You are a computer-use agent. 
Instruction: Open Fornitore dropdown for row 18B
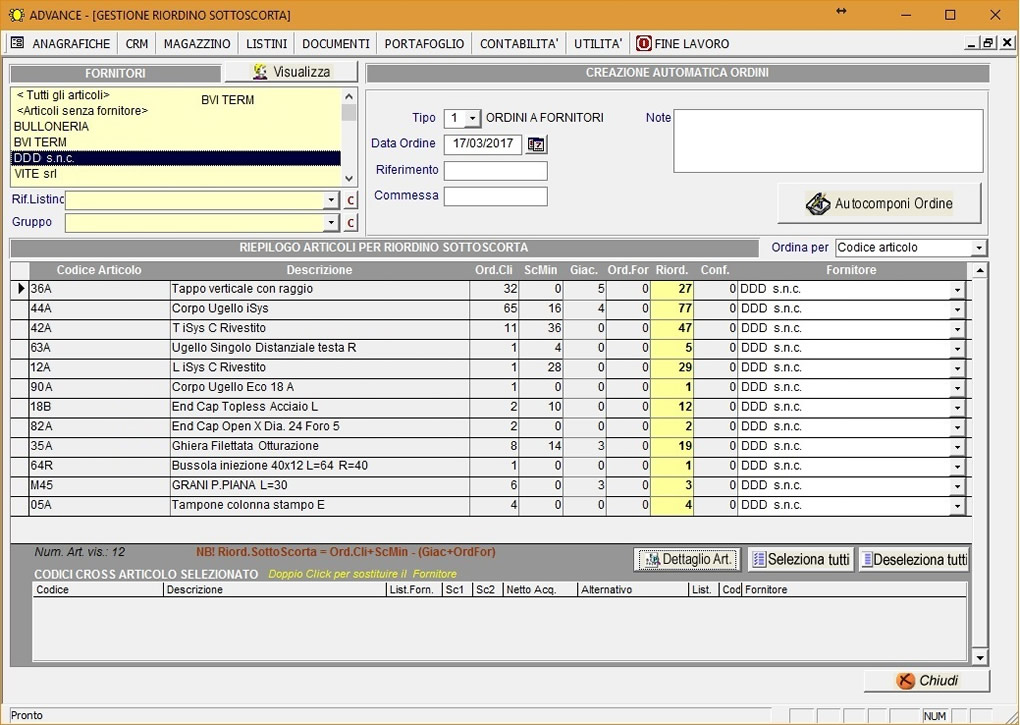pos(957,408)
